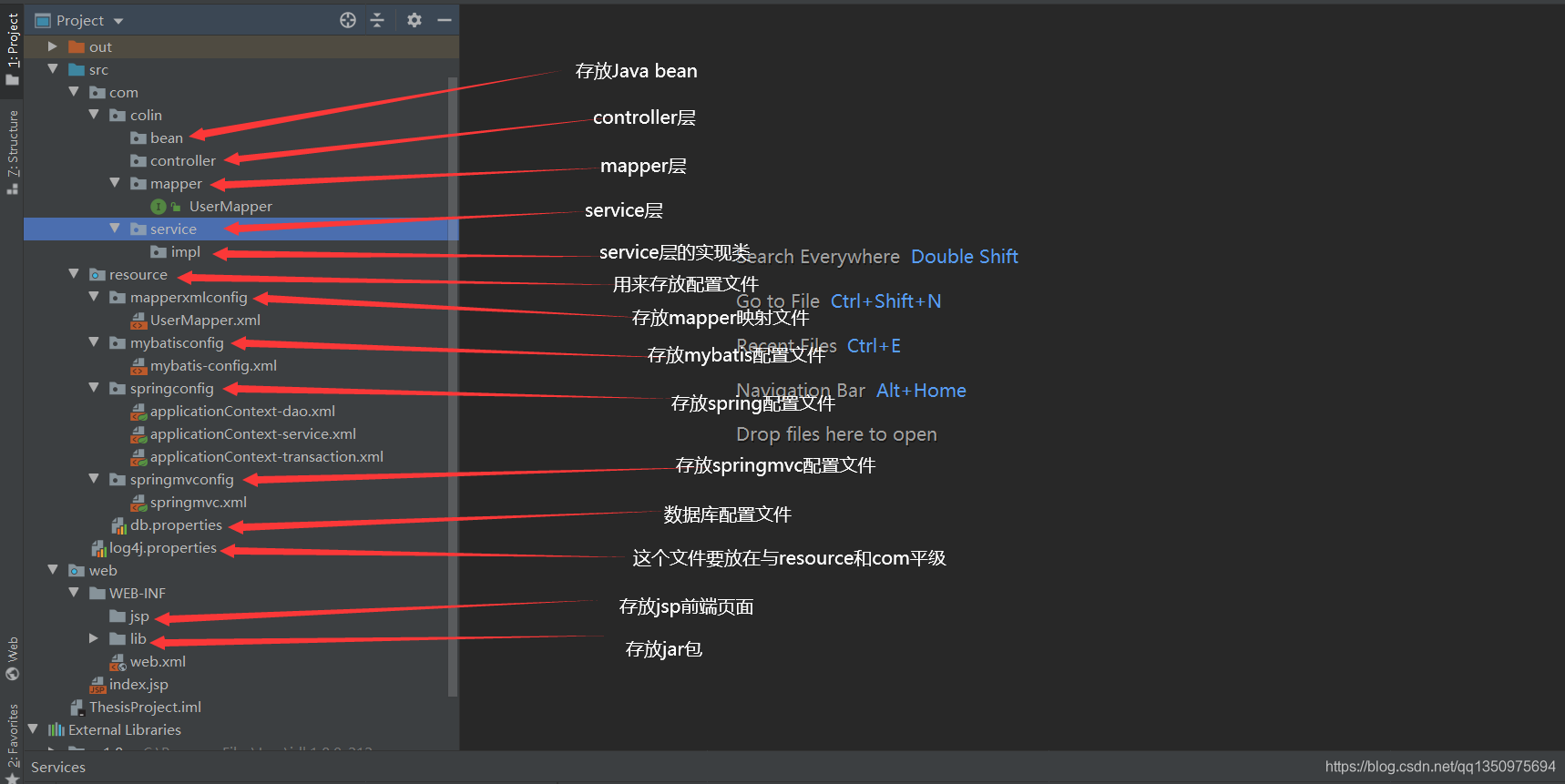Select mapperxmlconfig folder label
This screenshot has width=1565, height=784.
click(189, 297)
